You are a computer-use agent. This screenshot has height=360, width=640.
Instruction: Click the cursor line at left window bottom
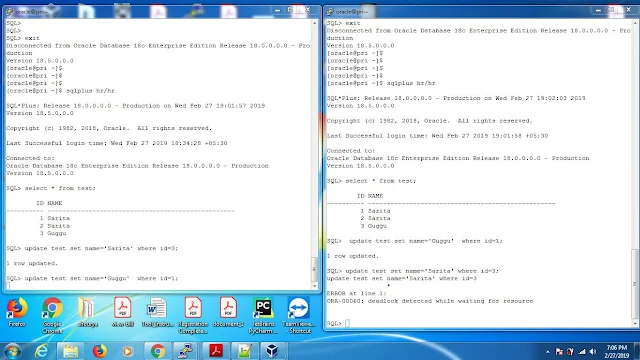pyautogui.click(x=8, y=286)
